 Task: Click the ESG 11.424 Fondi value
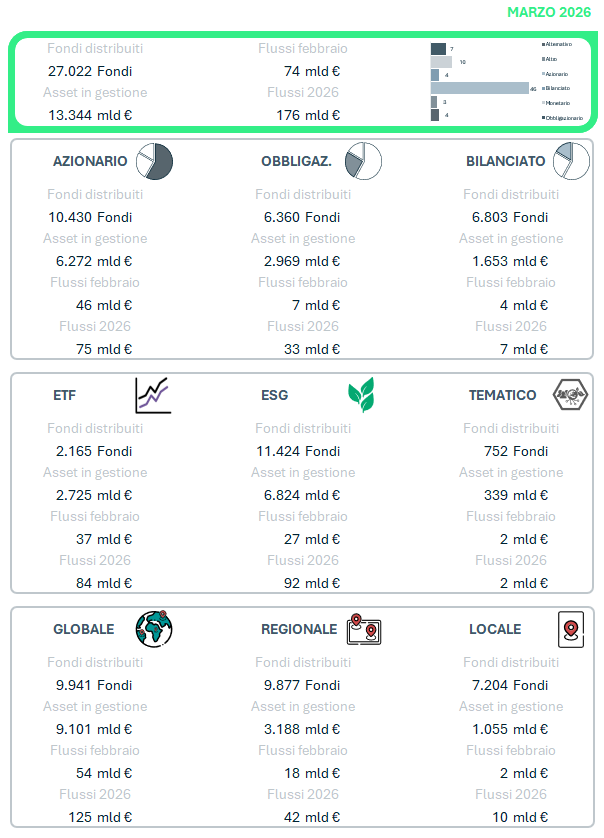click(298, 451)
